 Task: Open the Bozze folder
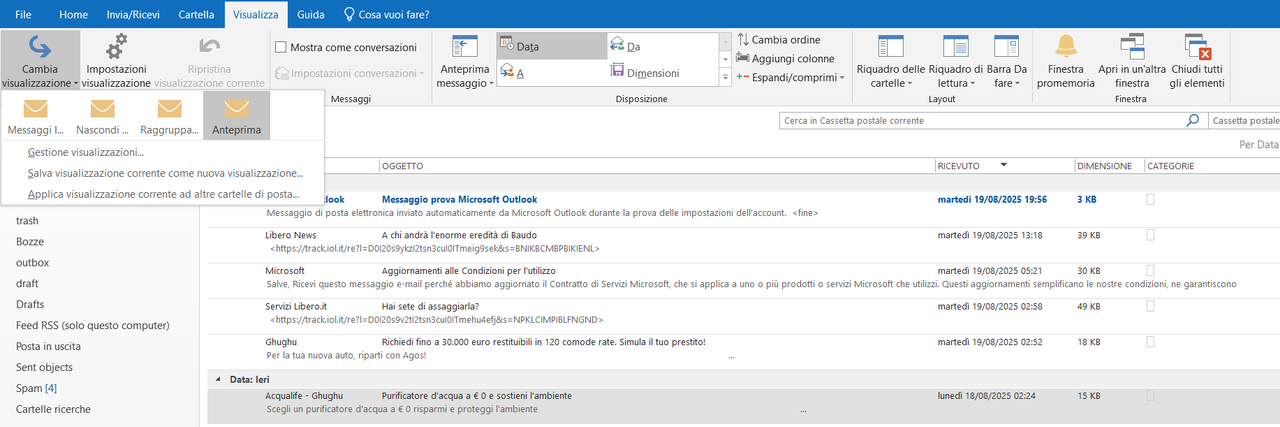[30, 242]
